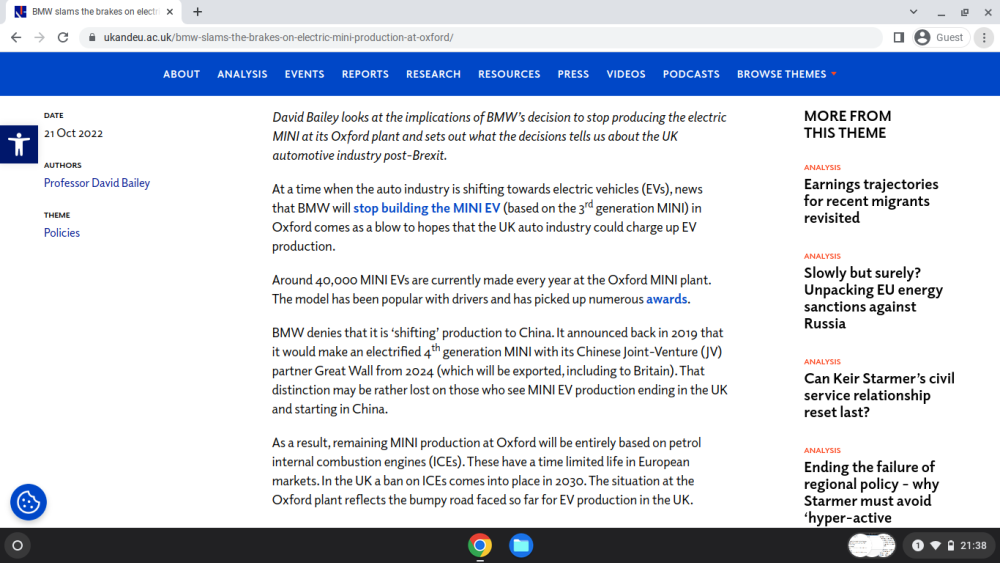Open 'Ending the failure of regional policy' article
Screen dimensions: 1000x563
click(x=871, y=492)
